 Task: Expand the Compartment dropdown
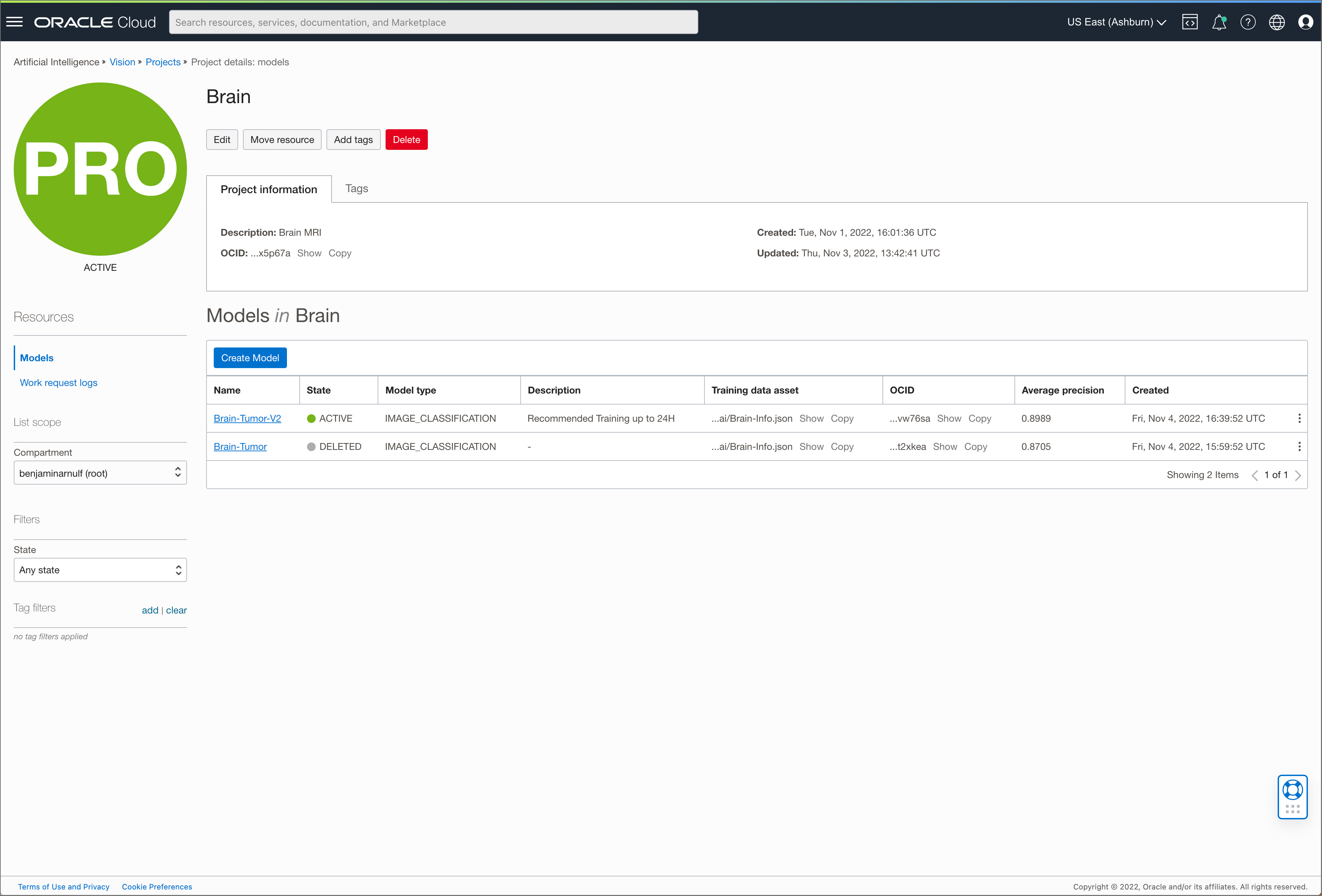(x=100, y=473)
